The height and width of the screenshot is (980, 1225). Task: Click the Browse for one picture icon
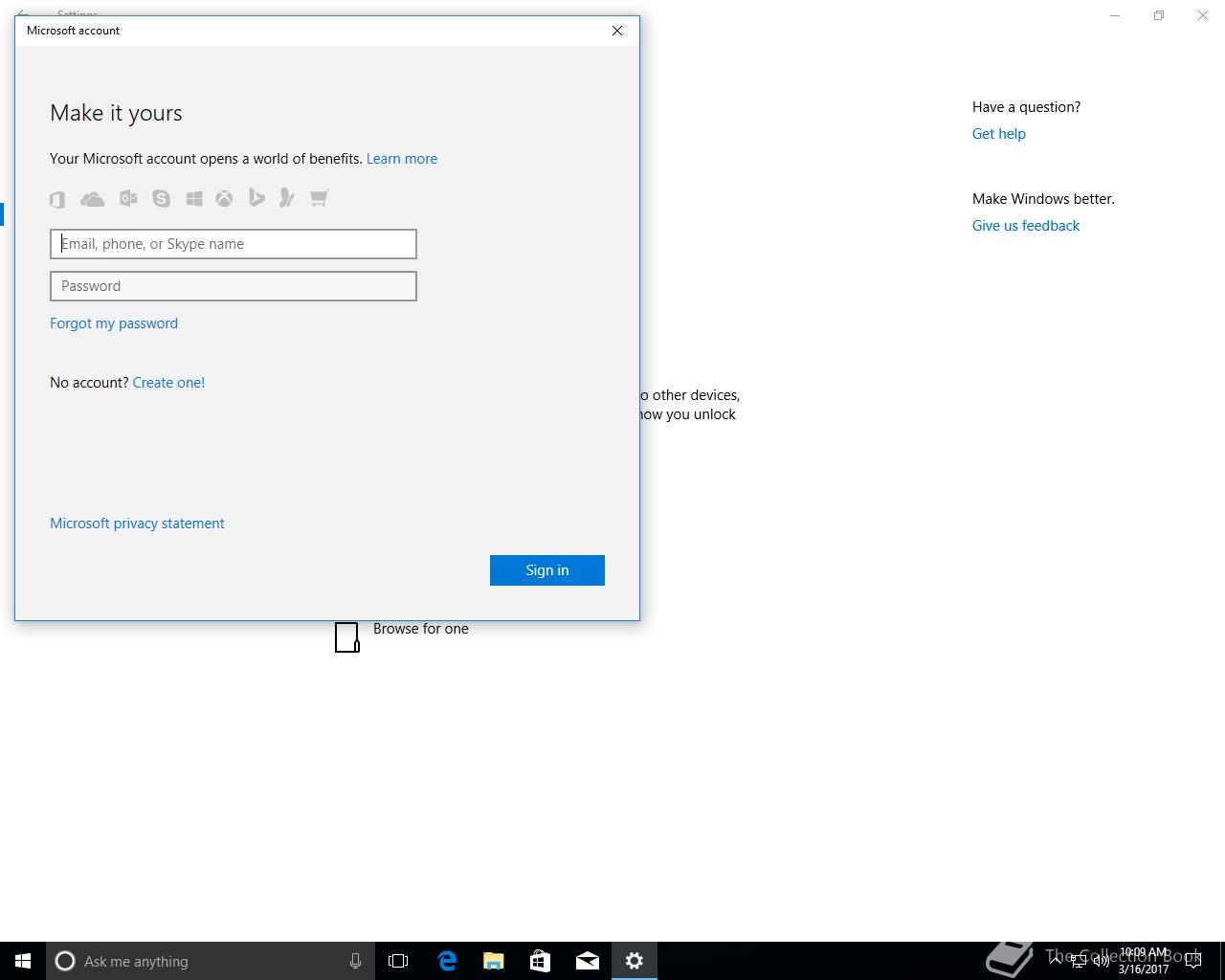(x=346, y=636)
